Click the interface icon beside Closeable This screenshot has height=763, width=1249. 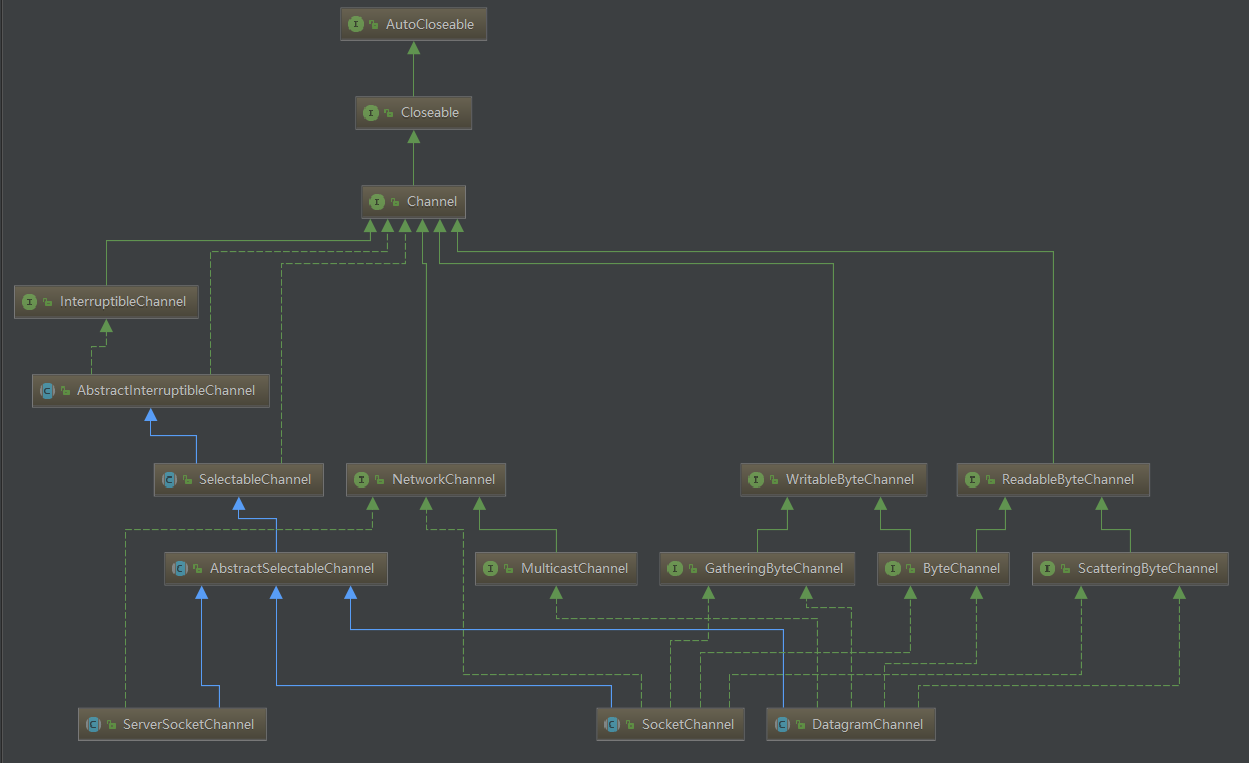point(371,113)
